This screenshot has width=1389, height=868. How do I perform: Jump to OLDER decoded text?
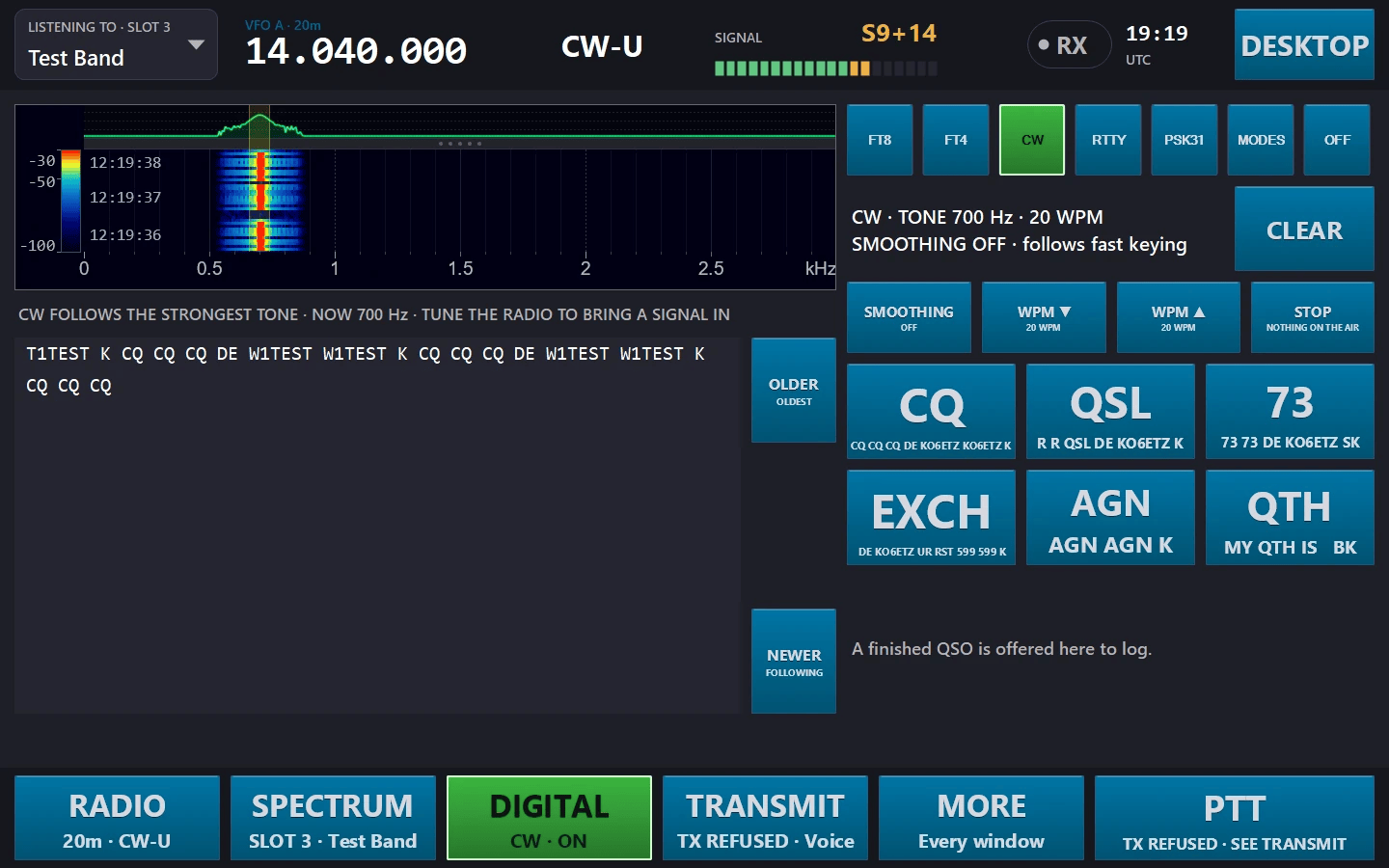pyautogui.click(x=794, y=391)
